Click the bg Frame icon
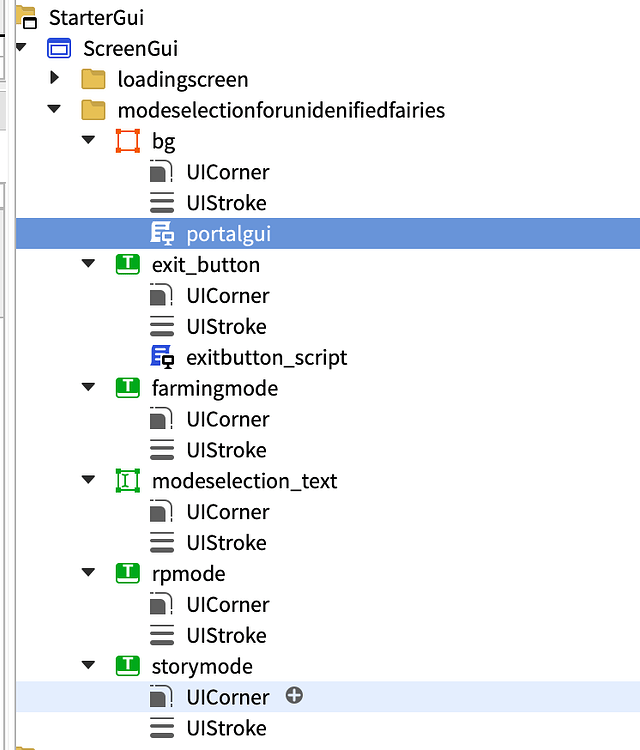This screenshot has height=750, width=640. click(128, 141)
